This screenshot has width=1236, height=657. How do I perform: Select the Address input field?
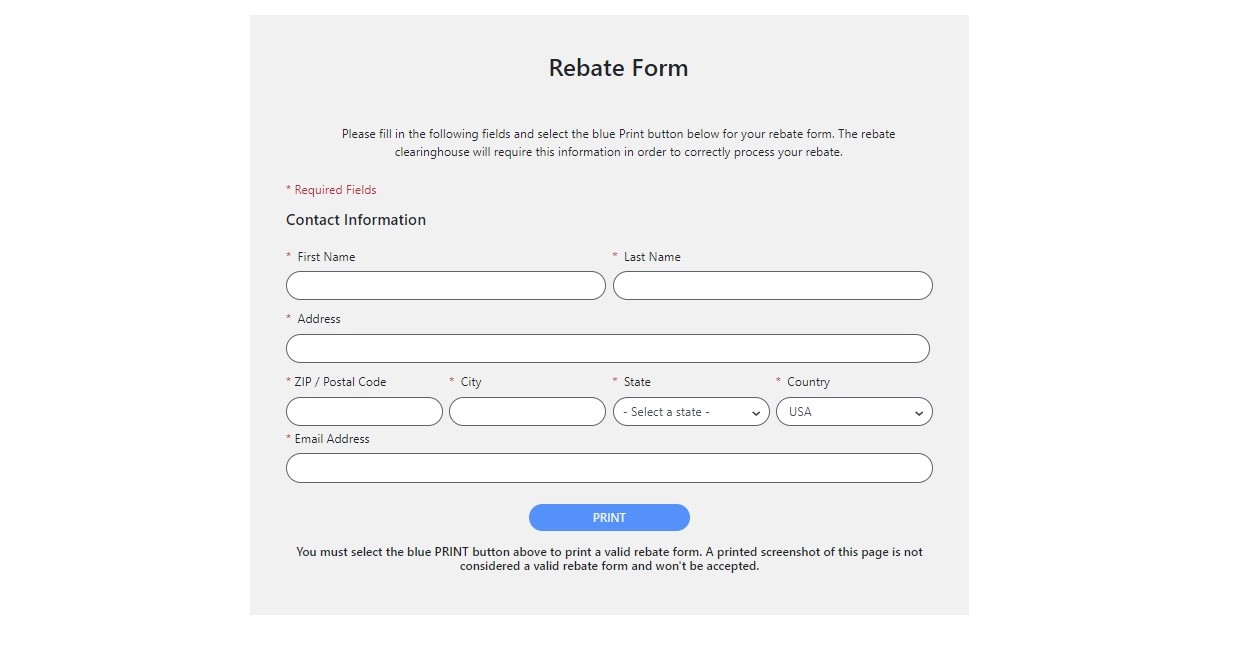[608, 348]
